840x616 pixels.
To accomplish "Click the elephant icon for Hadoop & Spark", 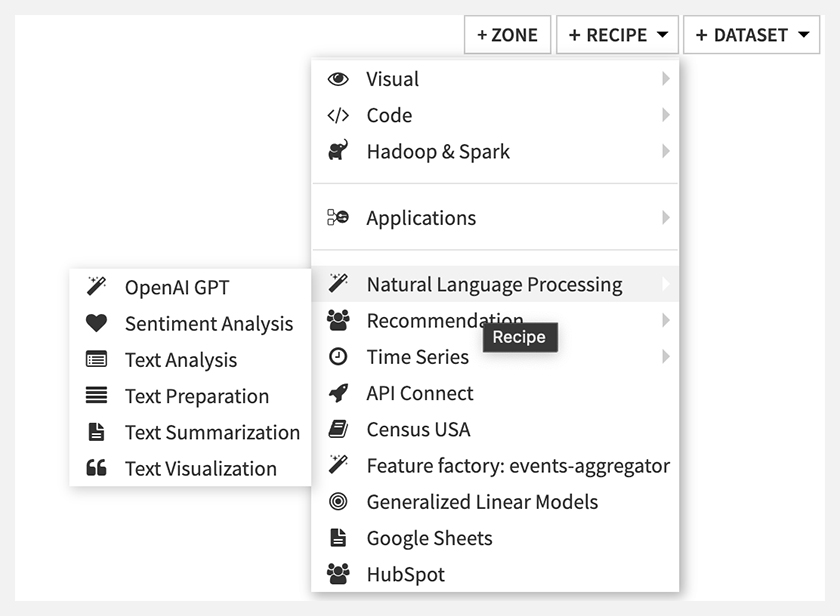I will coord(338,151).
